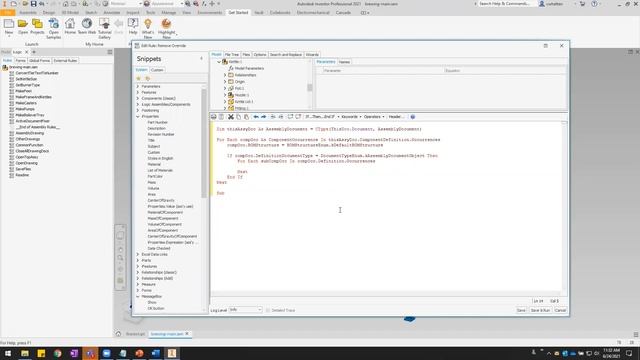Click the File Explorer icon on the taskbar
The width and height of the screenshot is (640, 360).
[x=25, y=353]
